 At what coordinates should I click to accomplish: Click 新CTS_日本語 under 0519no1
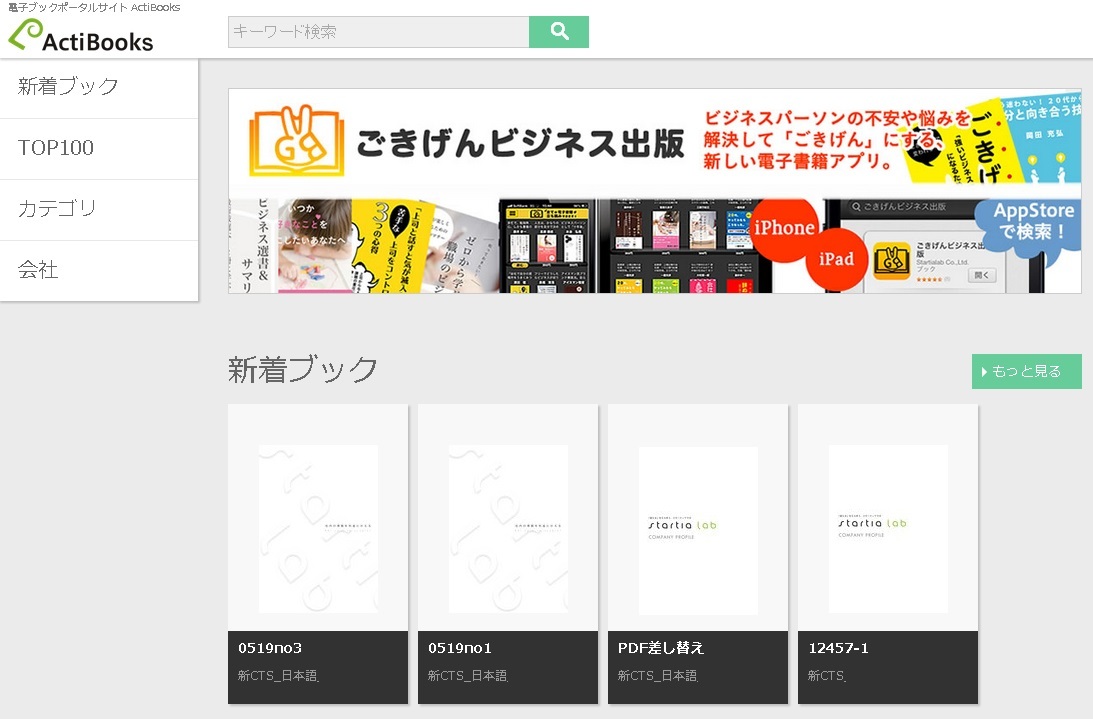[468, 675]
